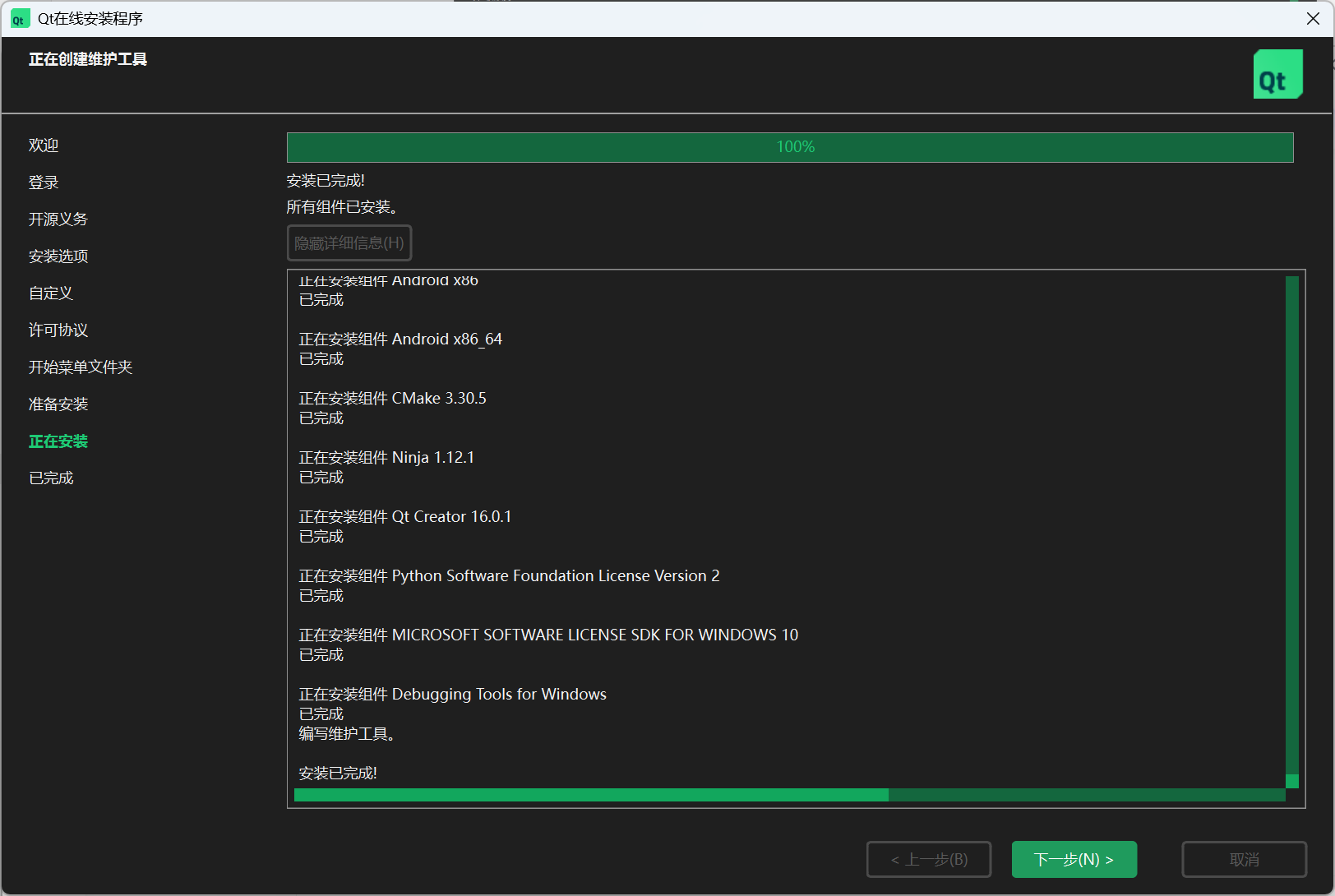The height and width of the screenshot is (896, 1335).
Task: Select the 已完成 step in sidebar
Action: [51, 478]
